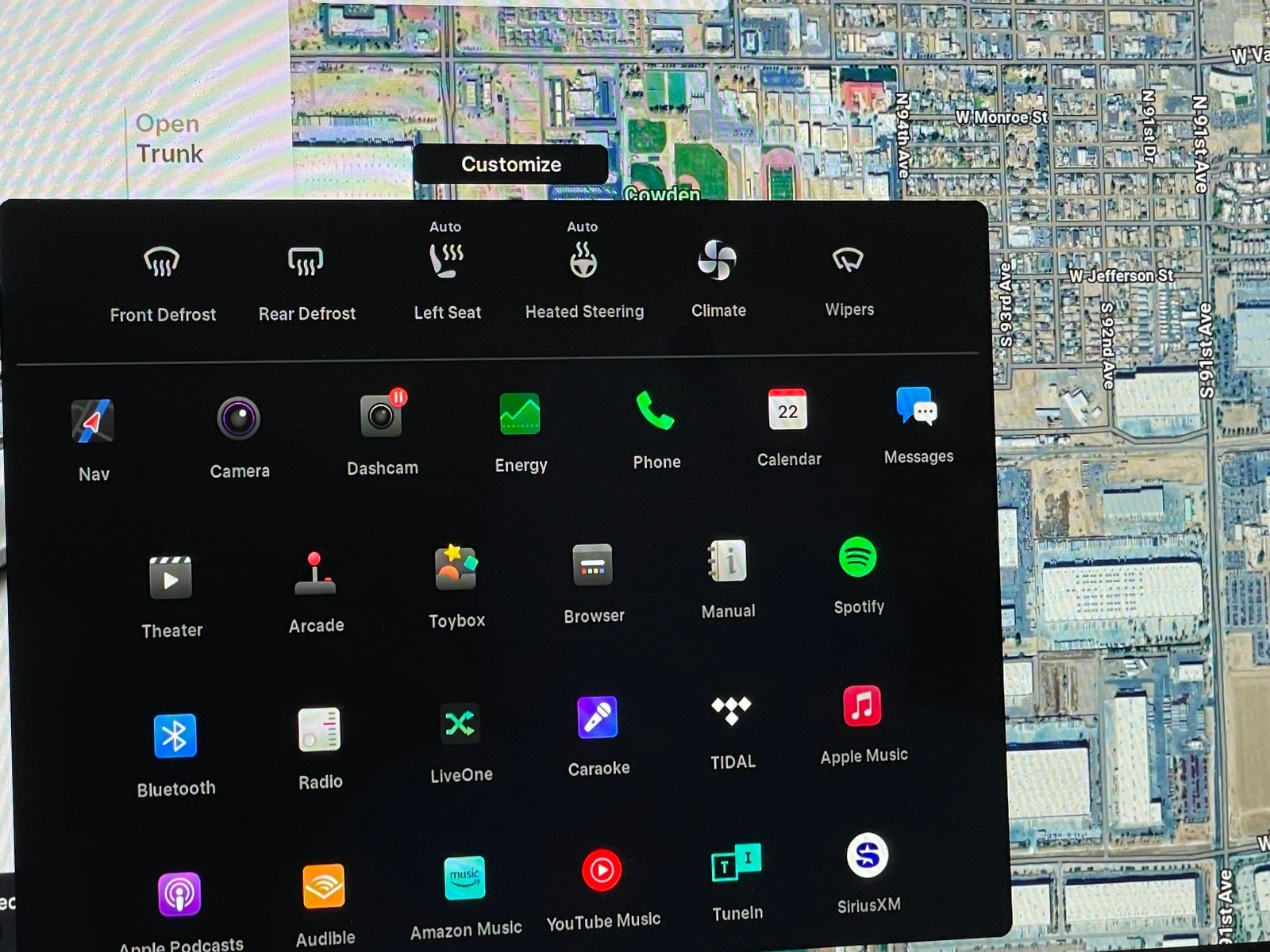Open the owner's Manual
The width and height of the screenshot is (1270, 952).
click(x=728, y=560)
